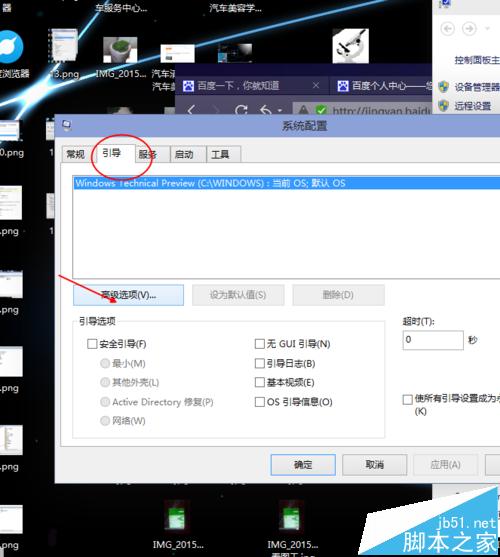
Task: Toggle the OS 引导信息(O) checkbox
Action: point(260,402)
